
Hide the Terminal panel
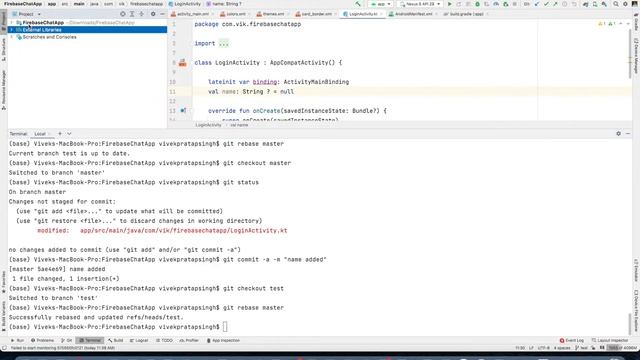pos(628,133)
